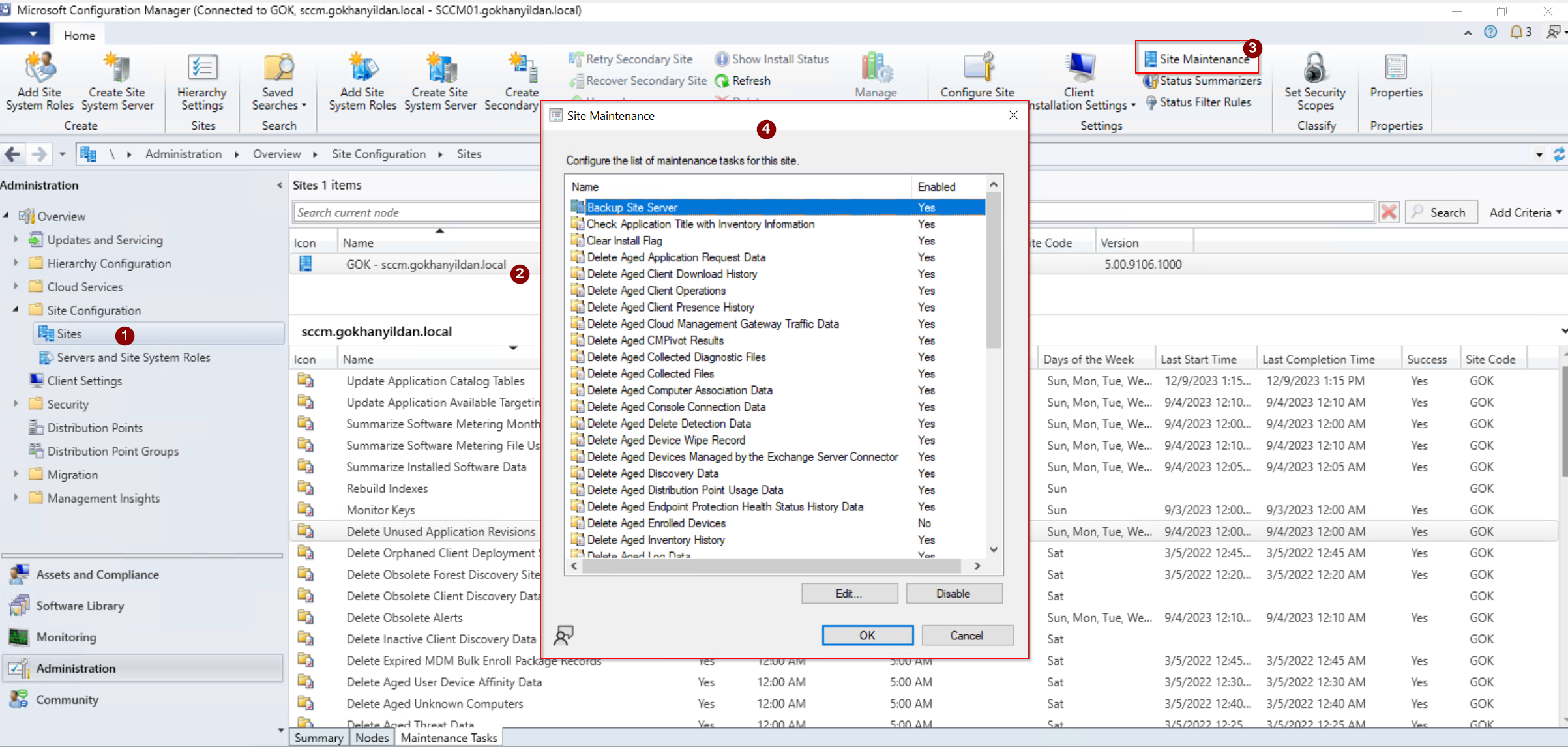Image resolution: width=1568 pixels, height=747 pixels.
Task: Click Edit button in Site Maintenance dialog
Action: click(x=849, y=594)
